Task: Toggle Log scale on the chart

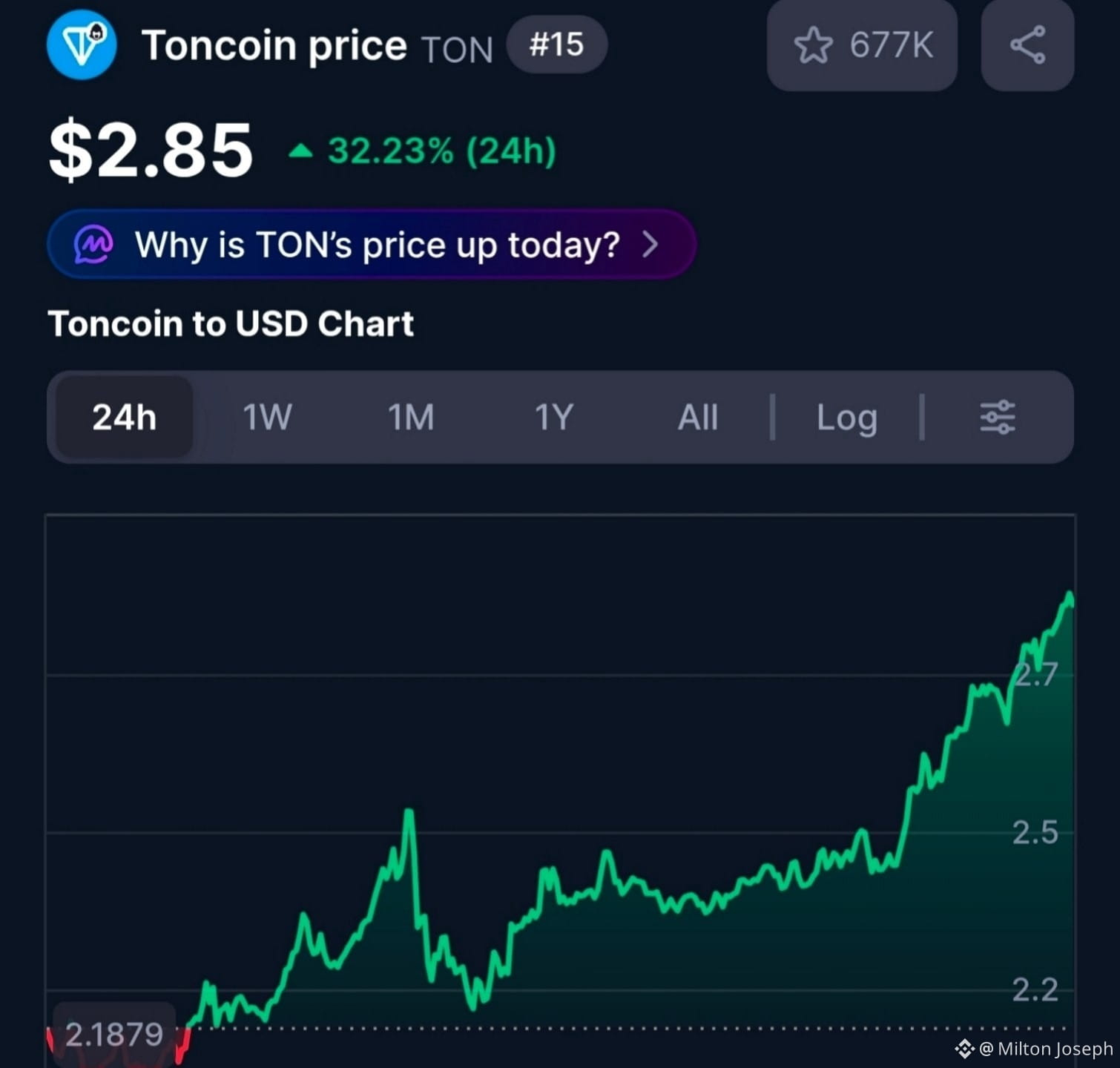Action: (x=847, y=417)
